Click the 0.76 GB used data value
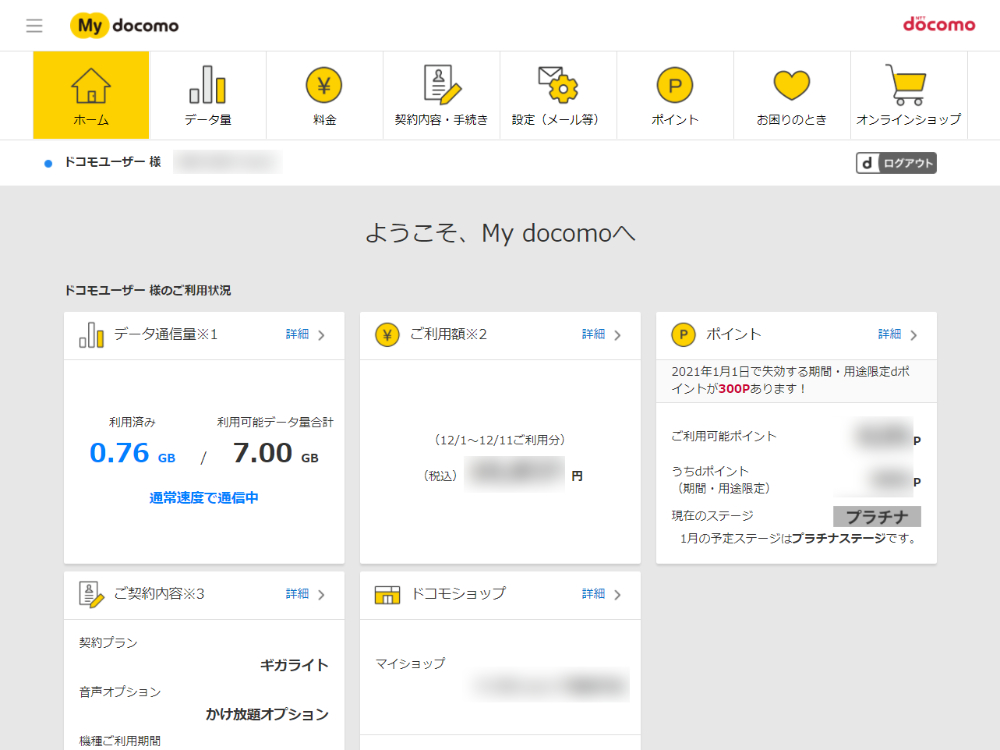Screen dimensions: 1000x750 click(132, 453)
